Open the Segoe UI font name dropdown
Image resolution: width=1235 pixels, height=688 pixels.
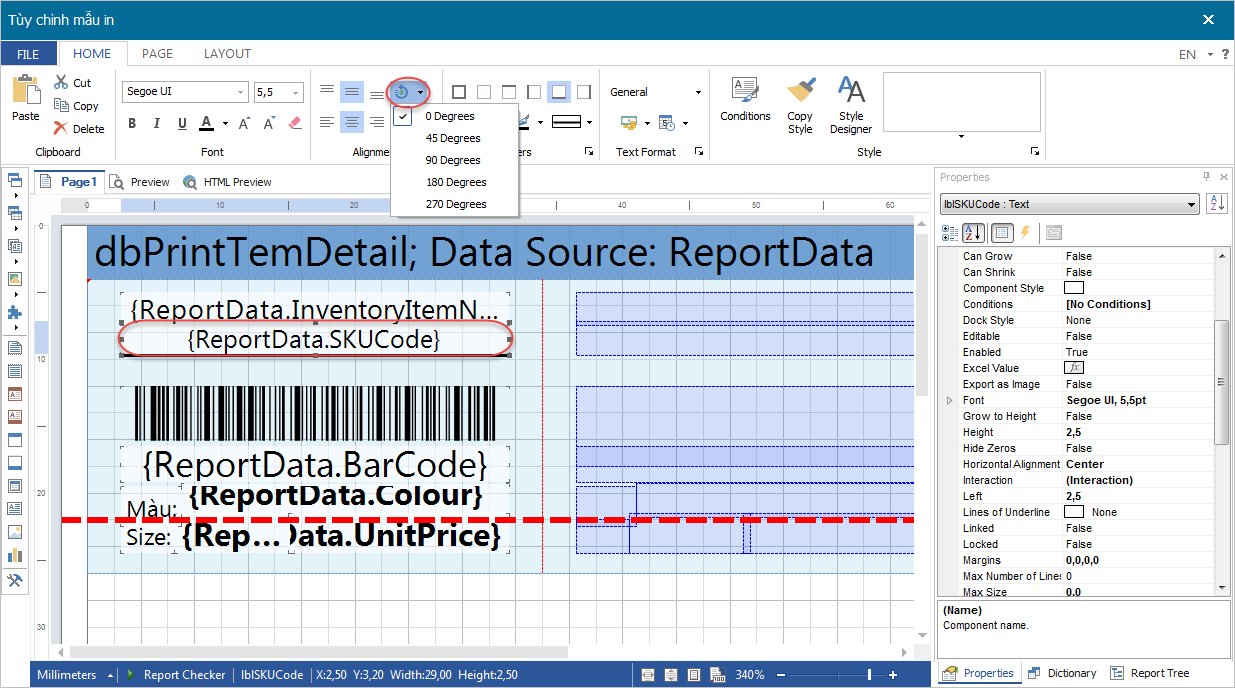click(241, 92)
